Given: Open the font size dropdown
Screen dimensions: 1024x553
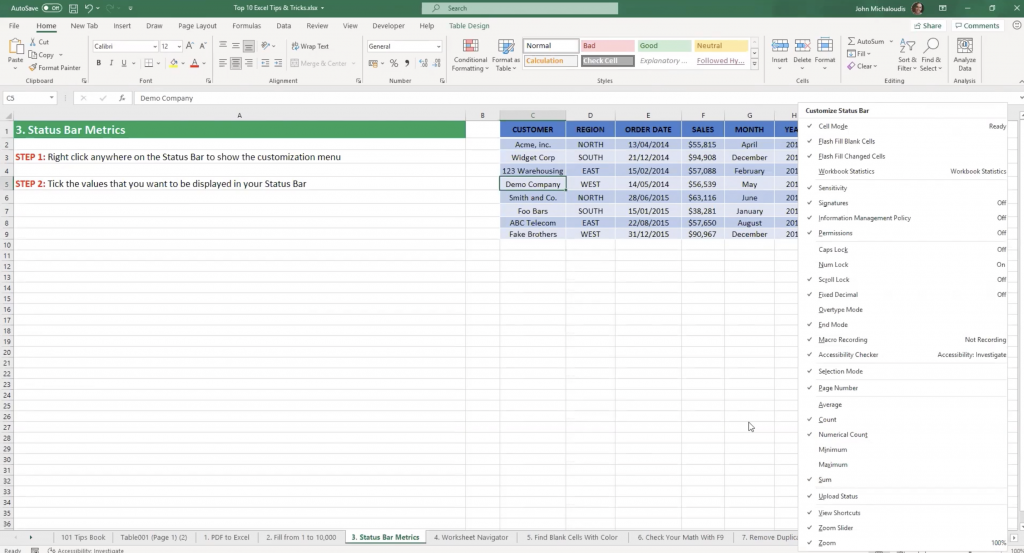Looking at the screenshot, I should click(x=179, y=46).
